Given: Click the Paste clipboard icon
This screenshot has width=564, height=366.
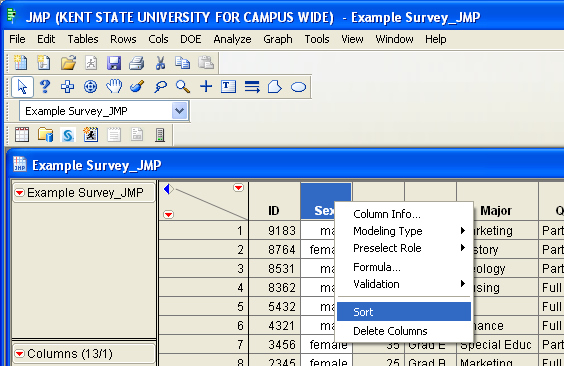Looking at the screenshot, I should 206,63.
